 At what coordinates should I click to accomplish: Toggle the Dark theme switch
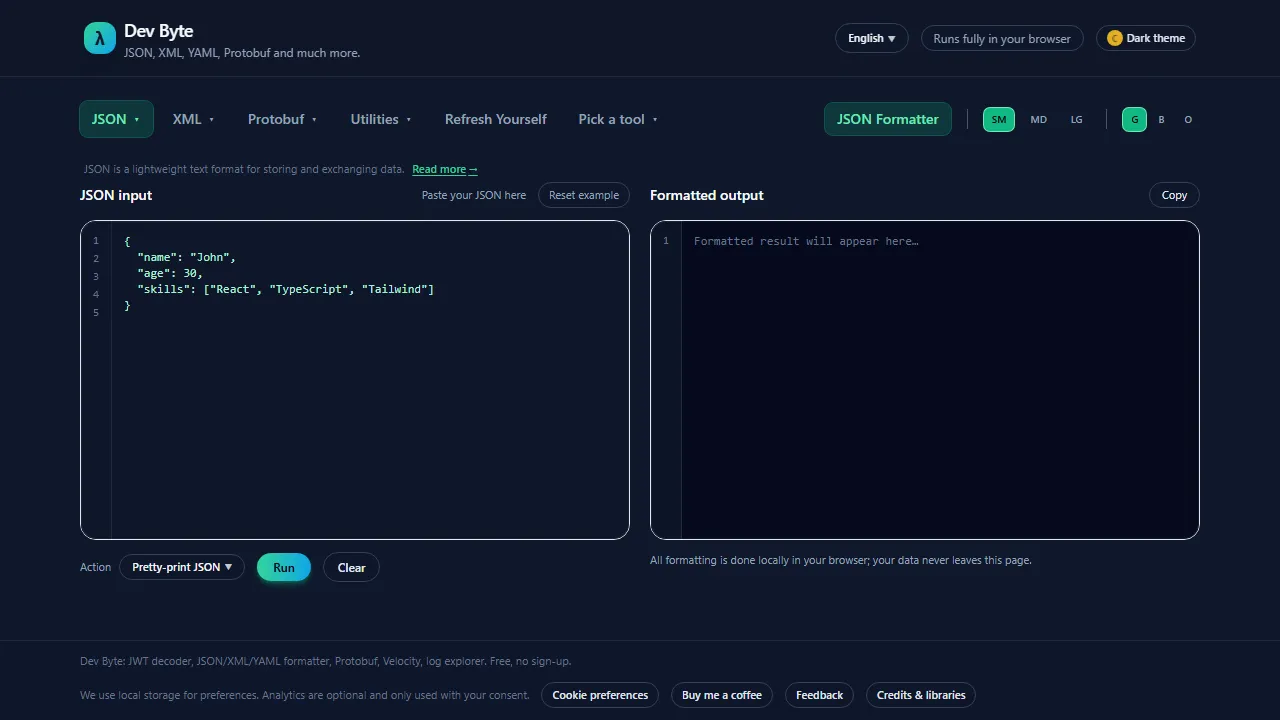pyautogui.click(x=1145, y=38)
